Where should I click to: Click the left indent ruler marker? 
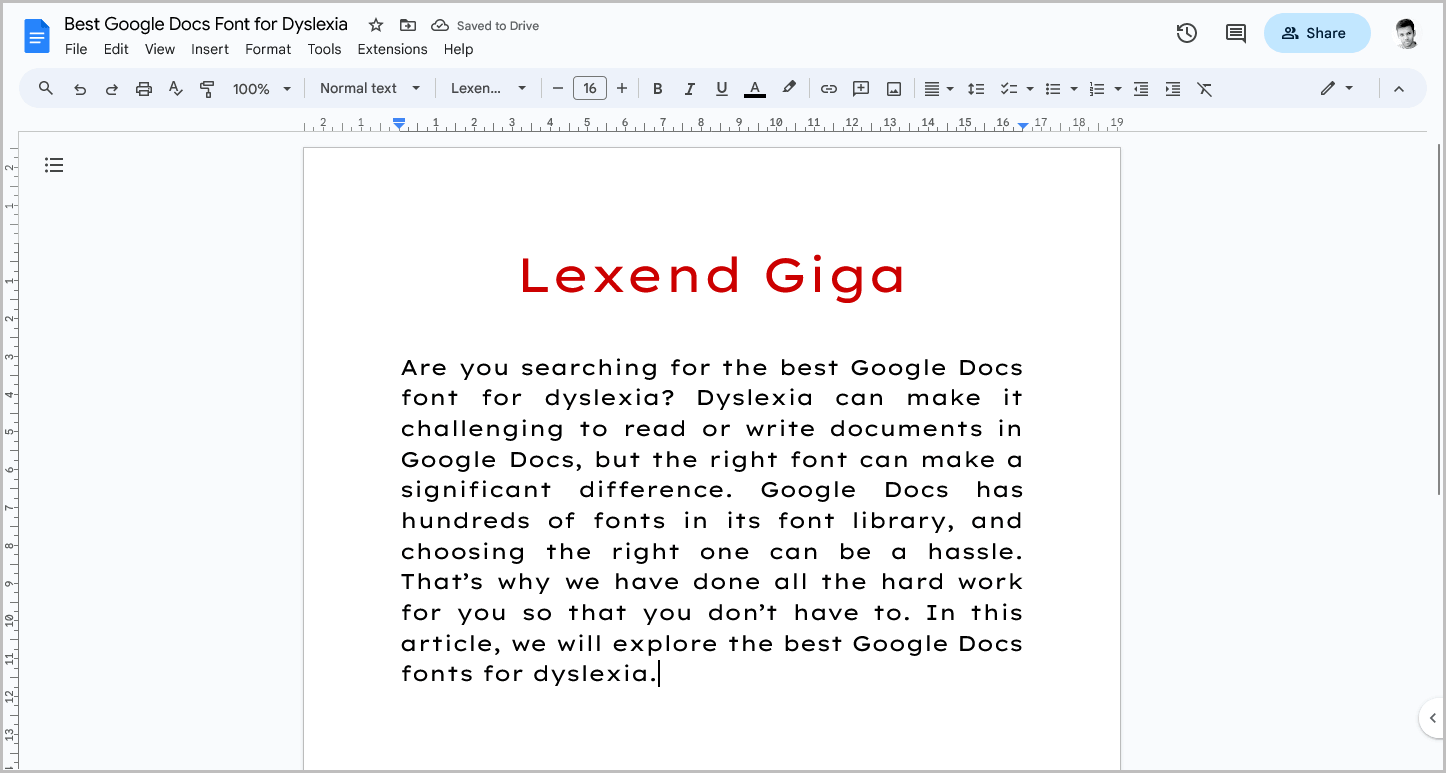tap(399, 124)
